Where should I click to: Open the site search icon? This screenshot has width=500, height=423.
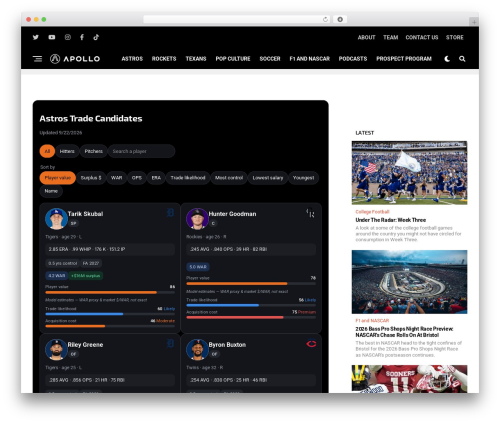[x=462, y=59]
